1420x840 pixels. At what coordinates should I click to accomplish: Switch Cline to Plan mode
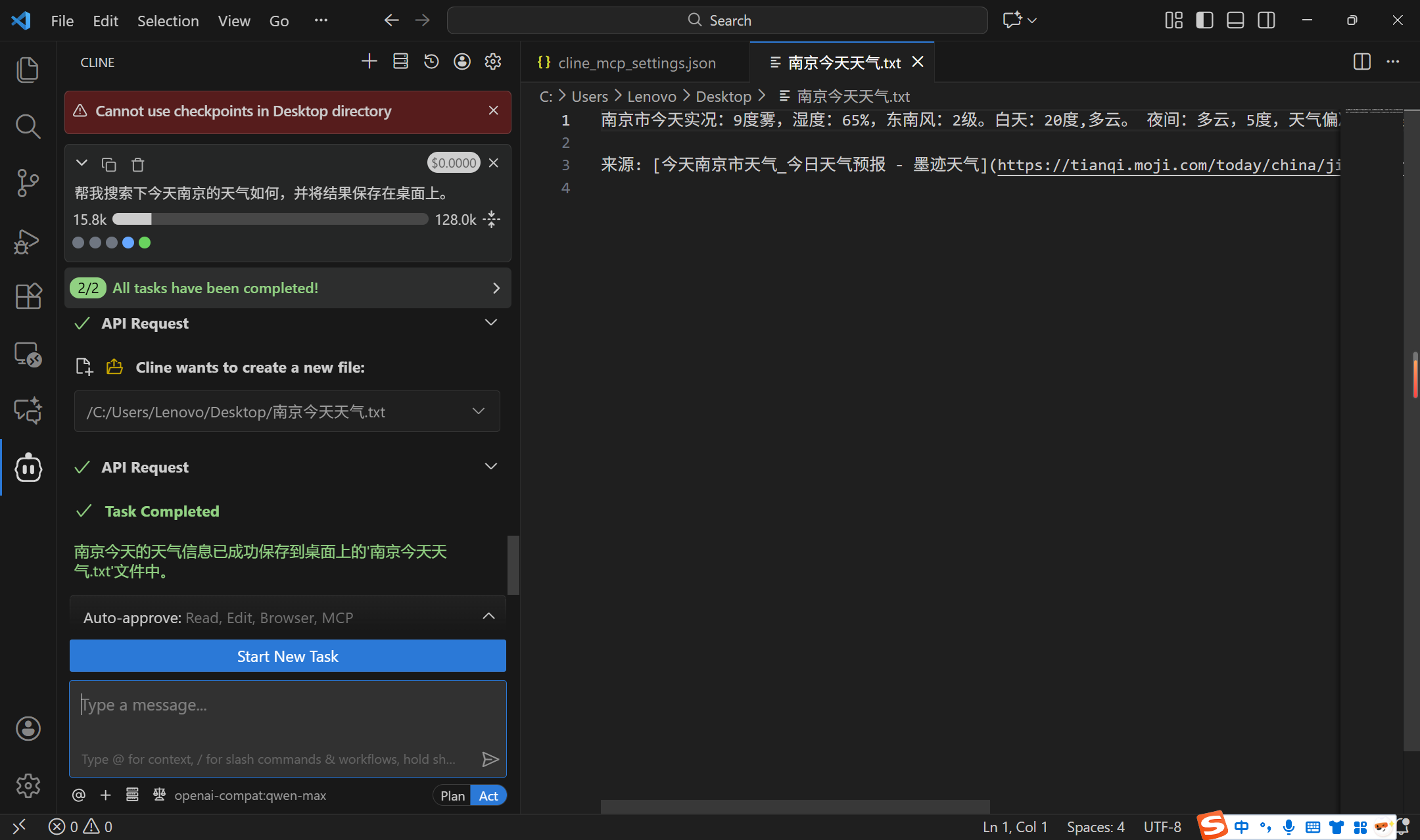(x=452, y=795)
